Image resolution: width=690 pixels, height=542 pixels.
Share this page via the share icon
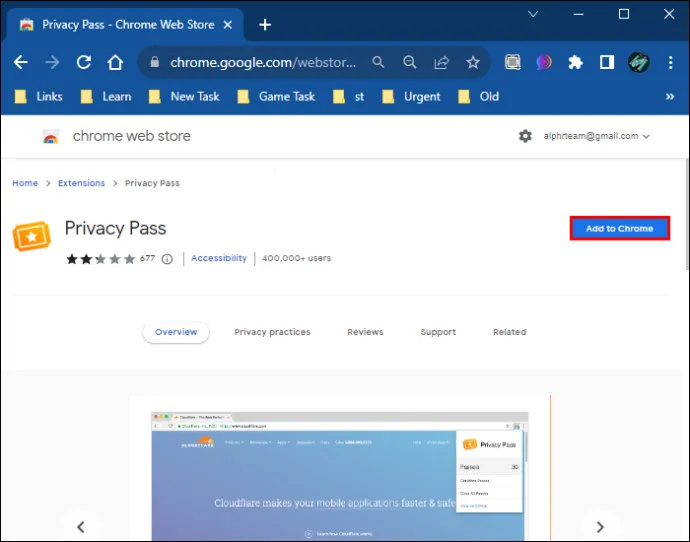[441, 62]
